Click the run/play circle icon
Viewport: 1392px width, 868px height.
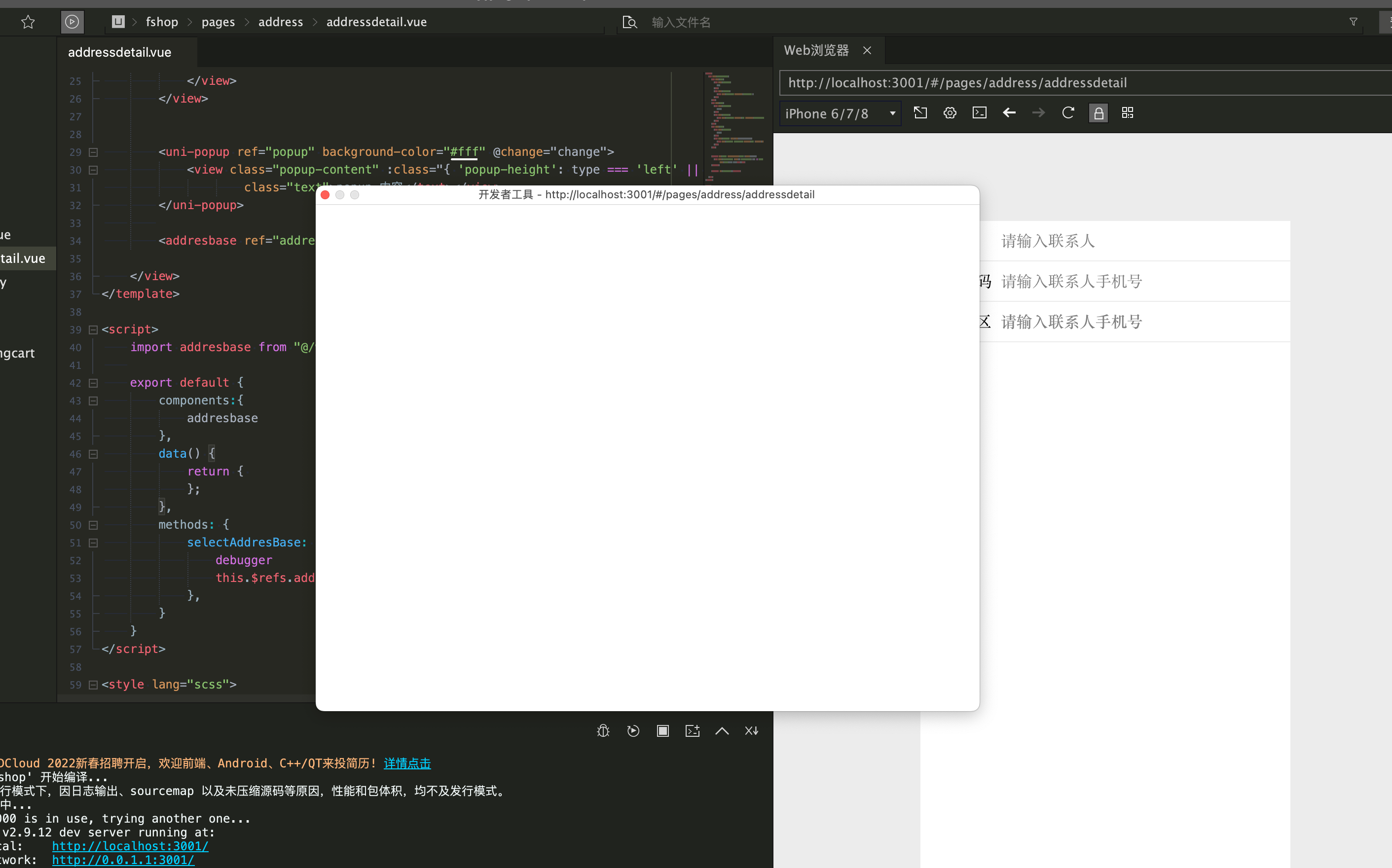point(72,22)
